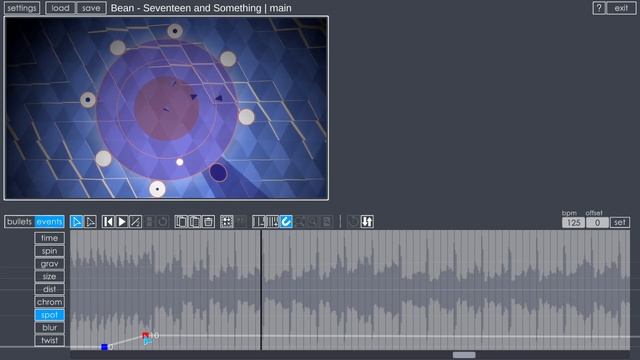Open the settings menu
This screenshot has width=640, height=360.
(x=22, y=8)
